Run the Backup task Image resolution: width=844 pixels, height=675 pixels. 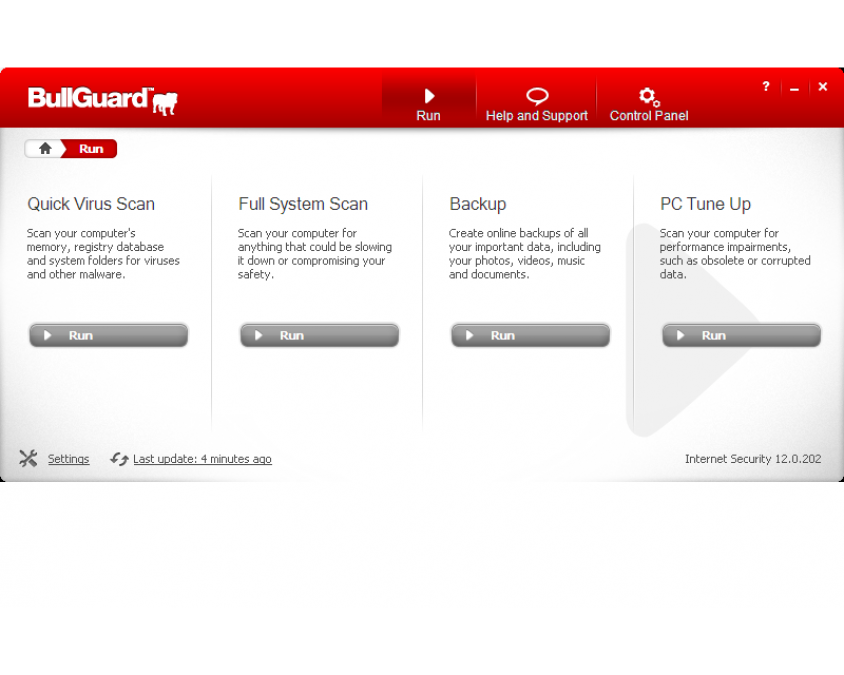[531, 335]
